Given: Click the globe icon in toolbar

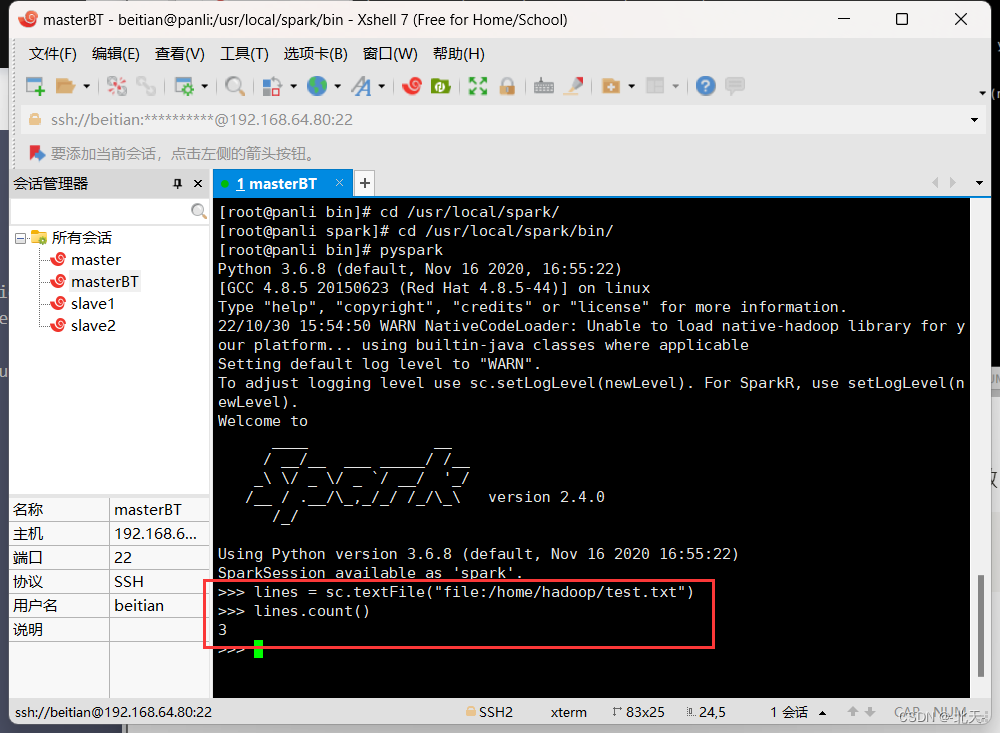Looking at the screenshot, I should pos(317,85).
